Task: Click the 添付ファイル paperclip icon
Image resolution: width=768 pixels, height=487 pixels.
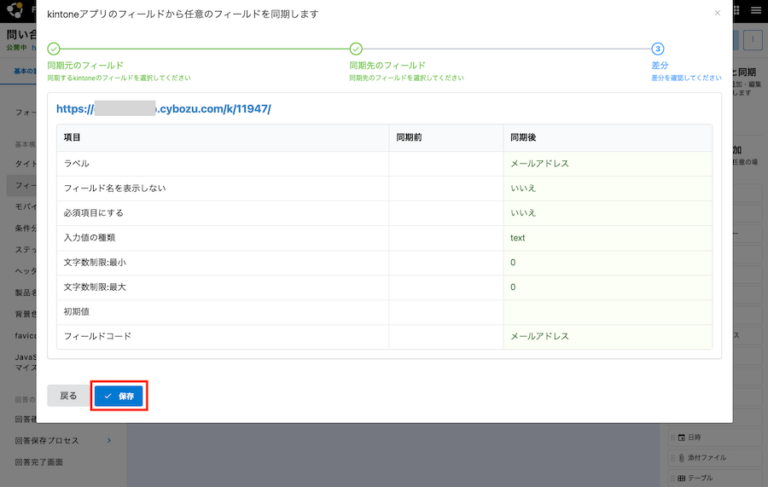Action: coord(681,458)
